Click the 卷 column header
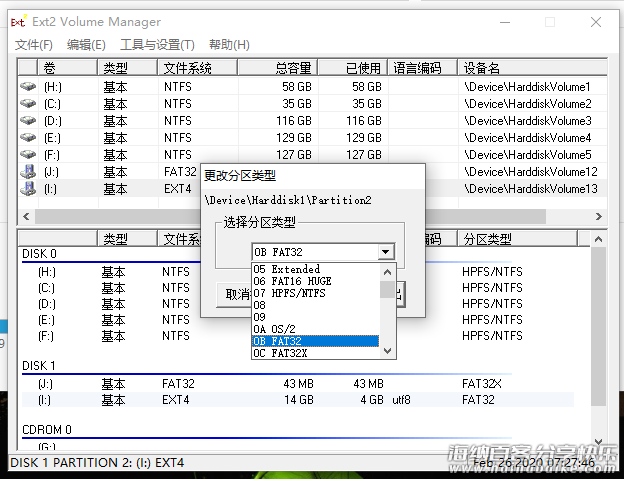Viewport: 624px width, 479px height. [67, 68]
